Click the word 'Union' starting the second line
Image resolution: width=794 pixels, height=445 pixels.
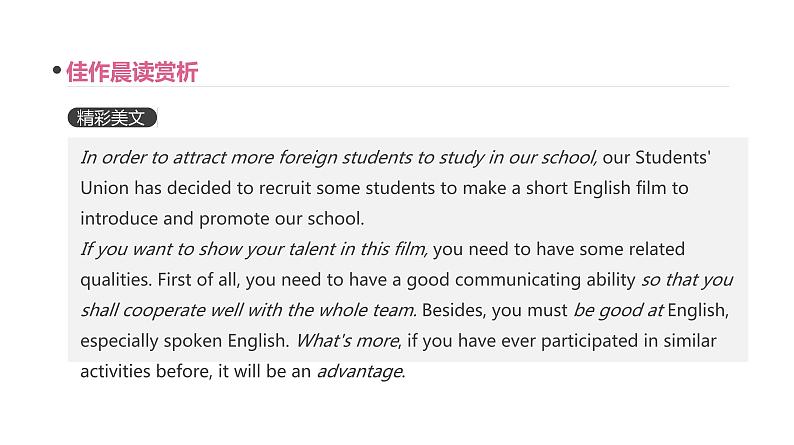102,187
